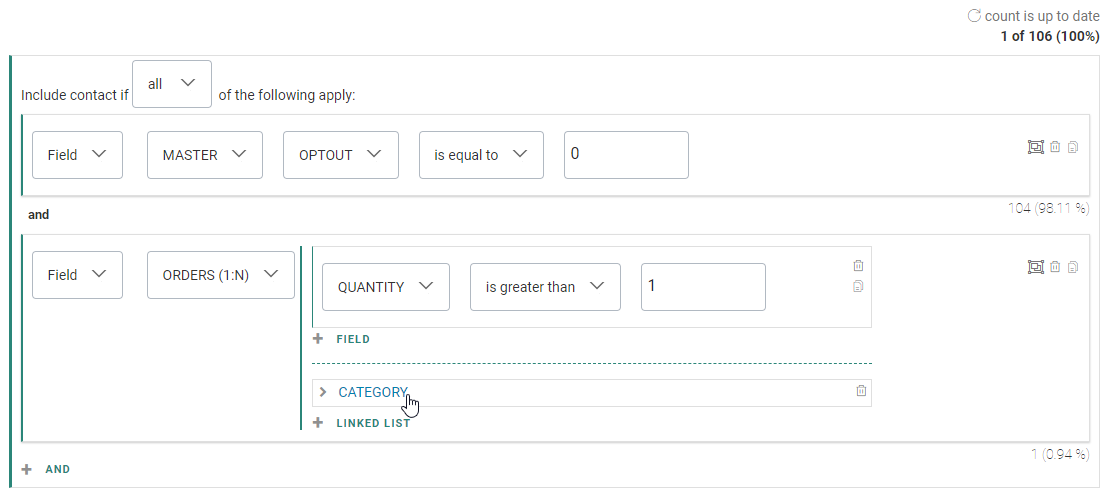Image resolution: width=1100 pixels, height=495 pixels.
Task: Open the MASTER list dropdown
Action: [204, 155]
